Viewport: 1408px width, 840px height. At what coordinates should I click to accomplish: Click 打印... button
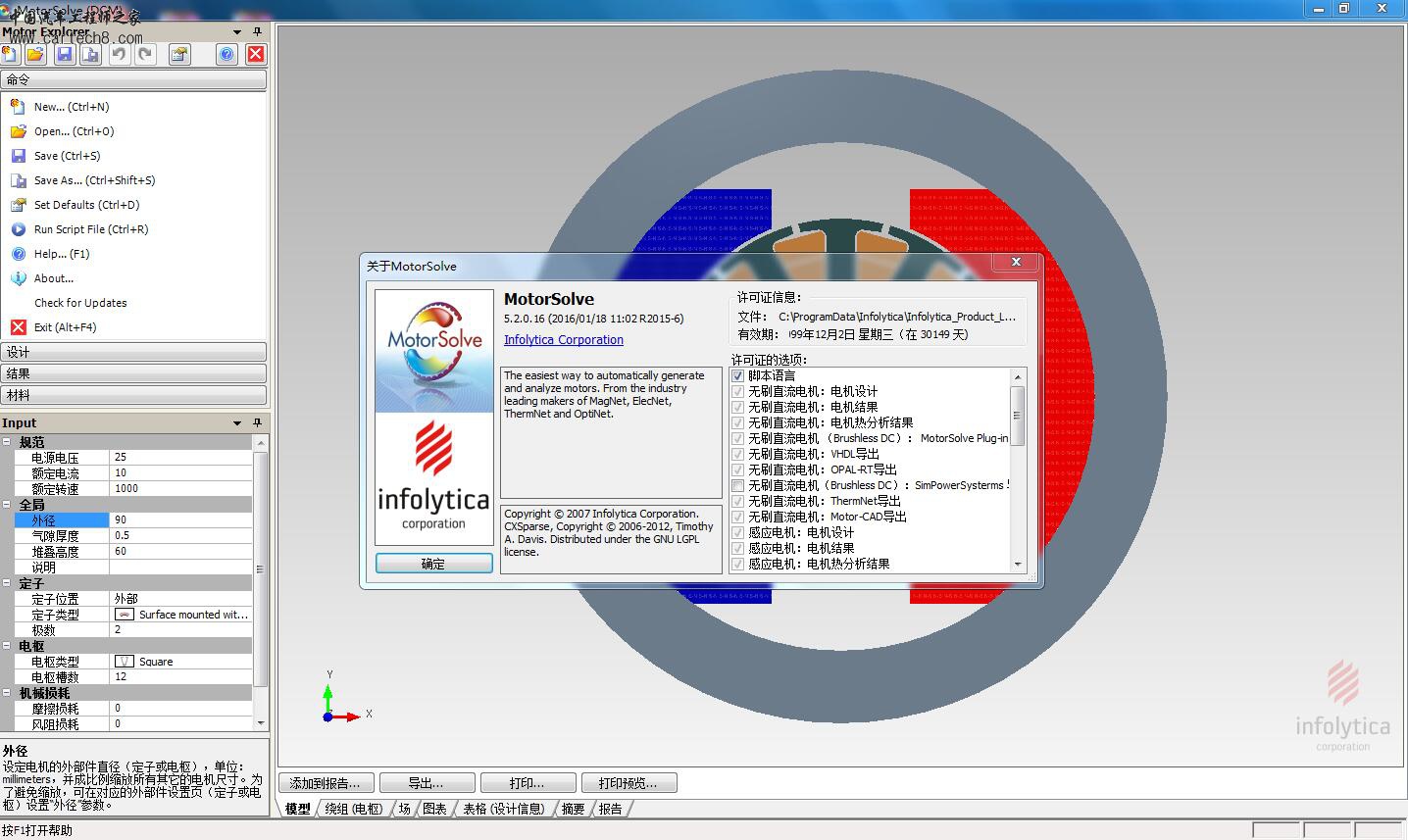(x=527, y=783)
